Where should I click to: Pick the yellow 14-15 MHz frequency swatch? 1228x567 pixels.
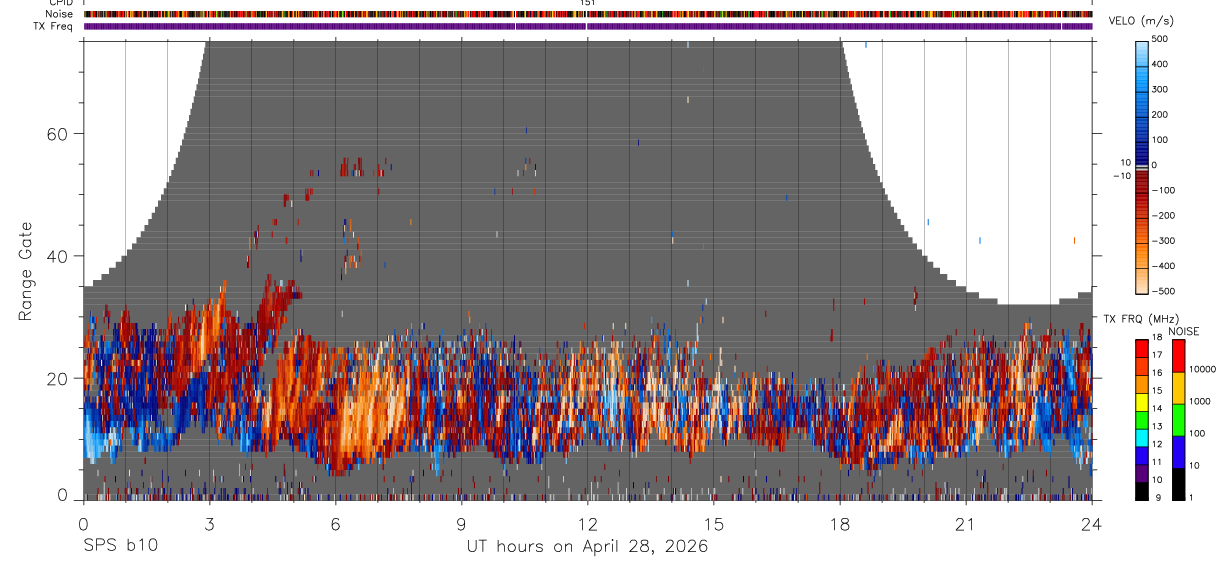pyautogui.click(x=1142, y=401)
